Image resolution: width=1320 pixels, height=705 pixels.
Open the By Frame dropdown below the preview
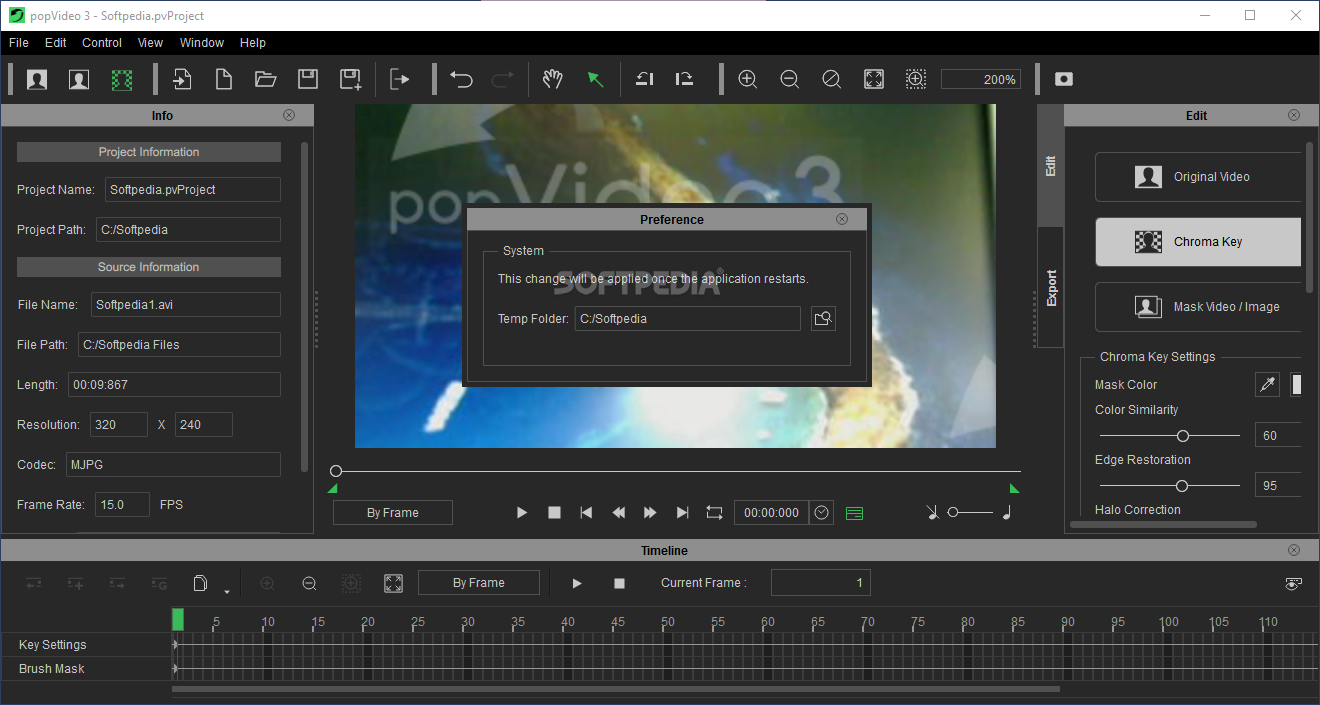pyautogui.click(x=393, y=513)
